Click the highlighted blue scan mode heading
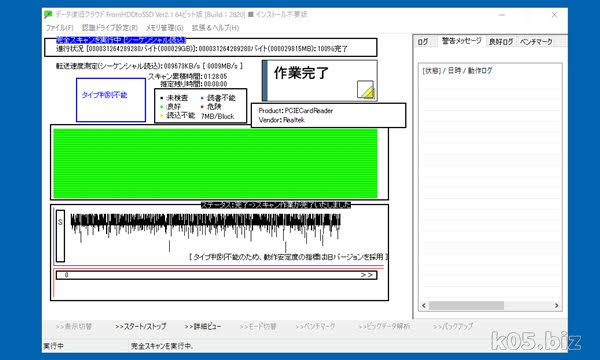Image resolution: width=600 pixels, height=360 pixels. coord(121,40)
